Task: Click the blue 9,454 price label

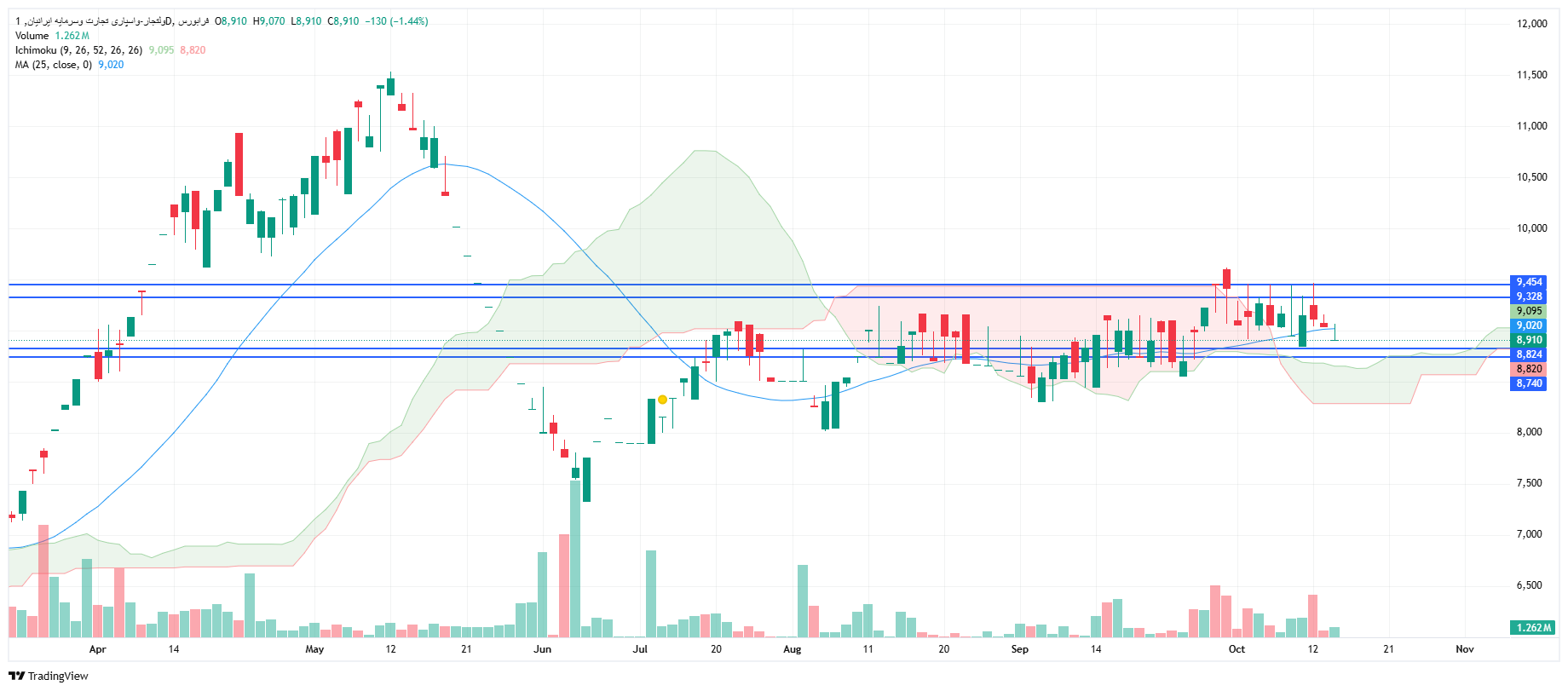Action: point(1529,282)
